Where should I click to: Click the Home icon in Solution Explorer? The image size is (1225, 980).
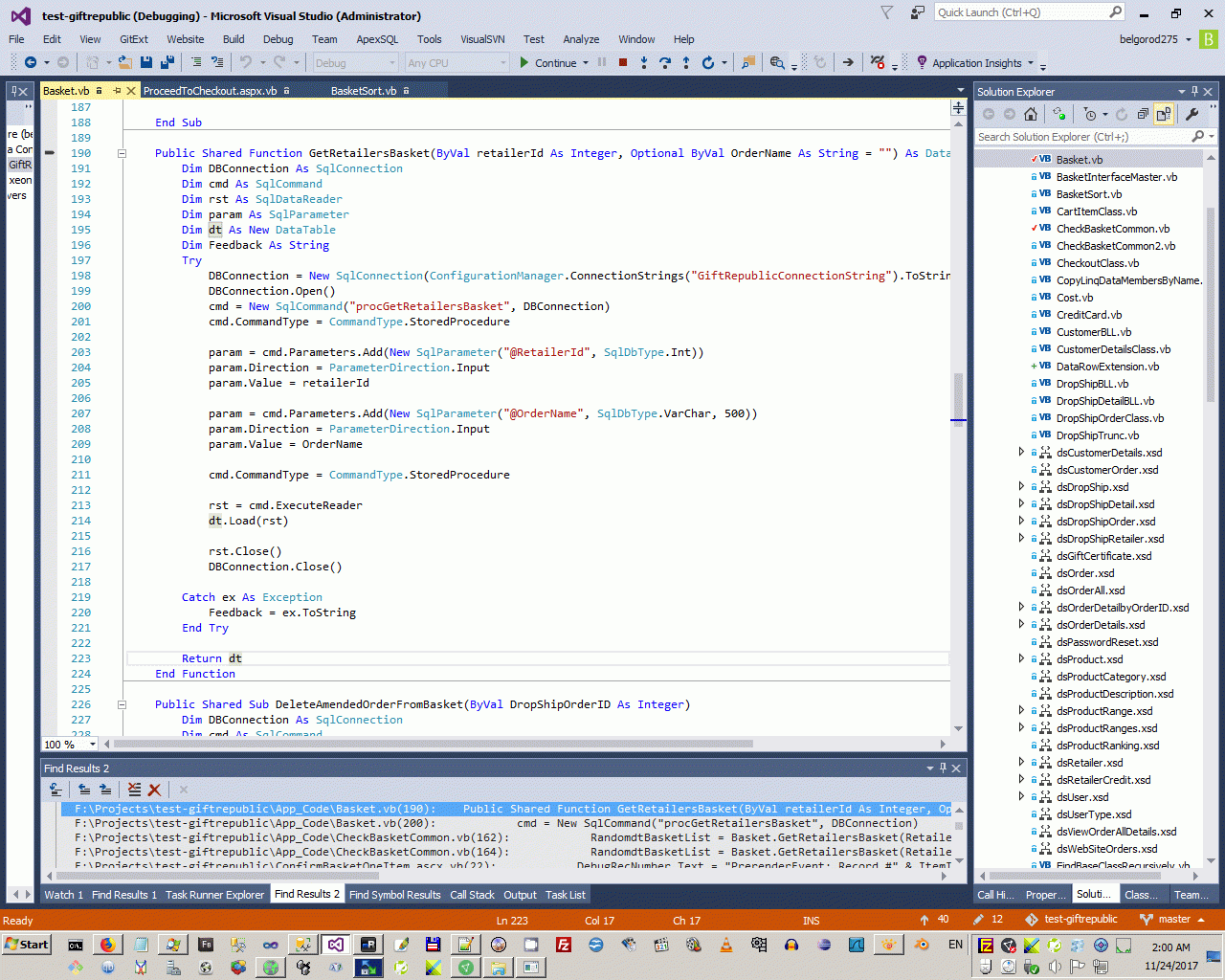(x=1031, y=114)
